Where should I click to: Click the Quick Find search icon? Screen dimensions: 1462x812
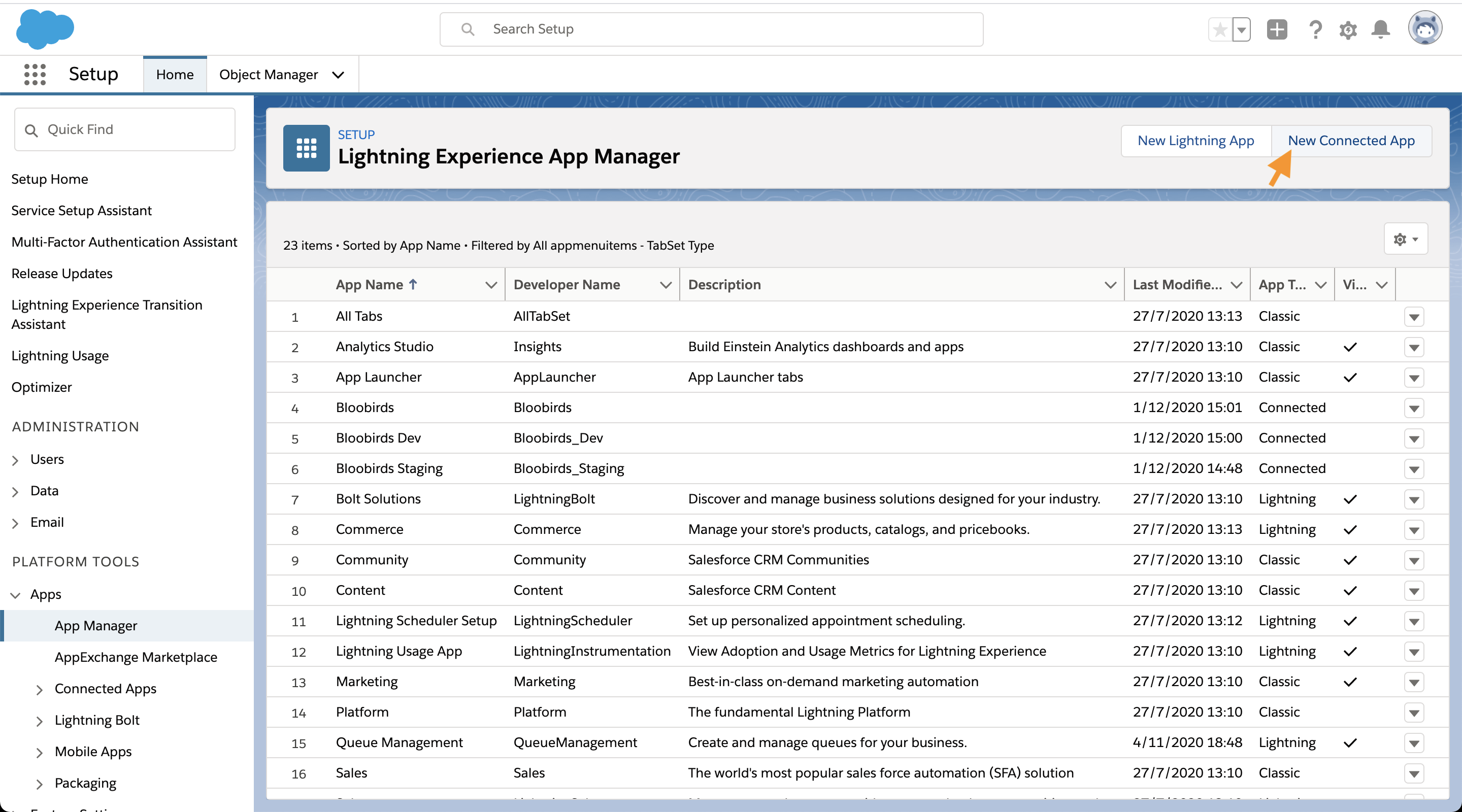click(x=31, y=130)
